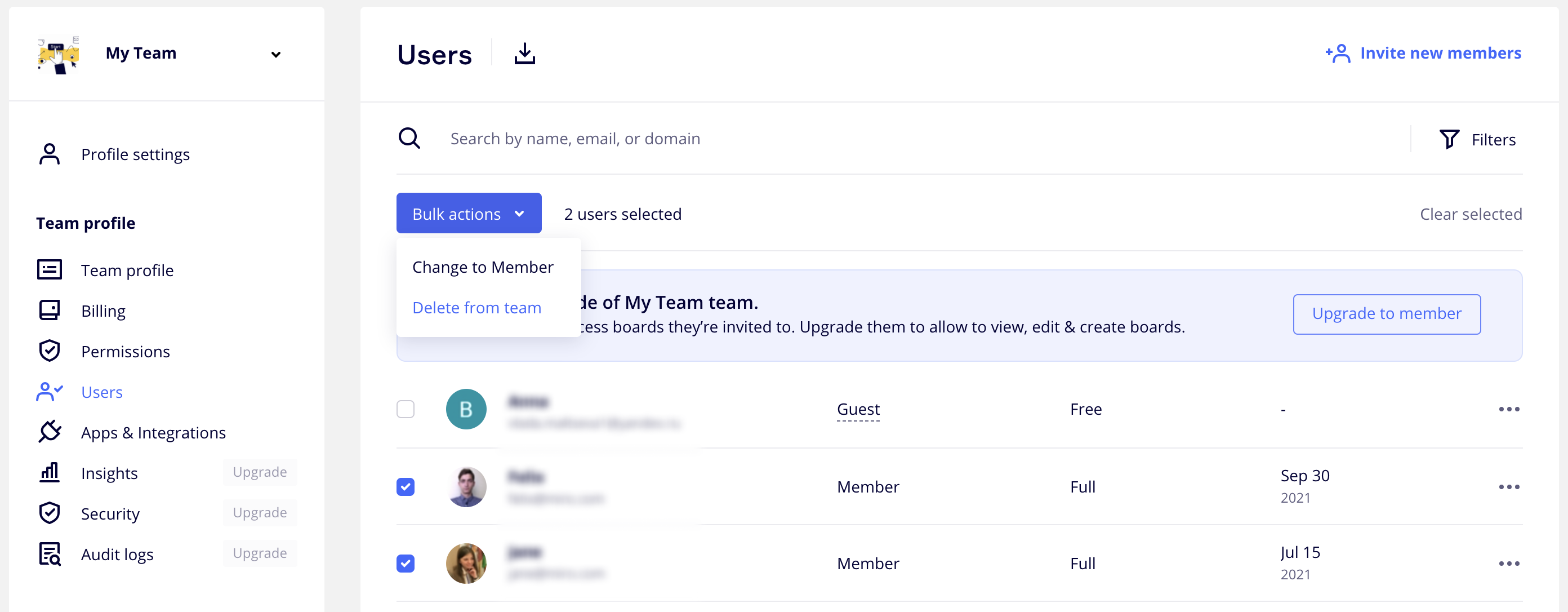Click the Billing sidebar icon
The width and height of the screenshot is (1568, 612).
pos(50,311)
